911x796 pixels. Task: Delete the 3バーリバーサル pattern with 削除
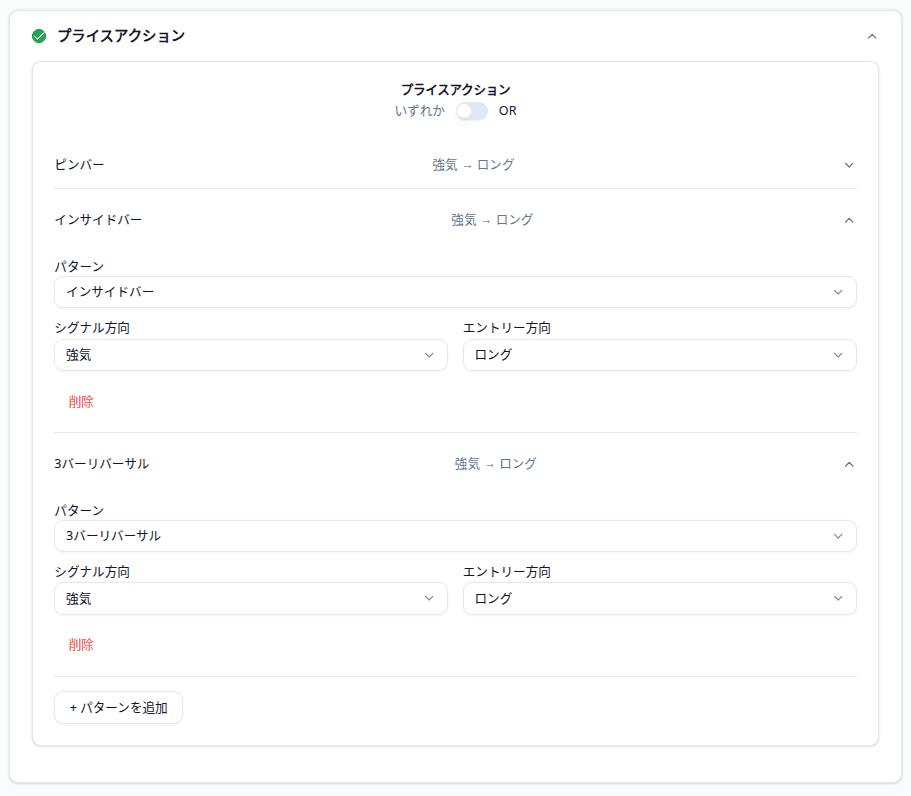point(81,645)
